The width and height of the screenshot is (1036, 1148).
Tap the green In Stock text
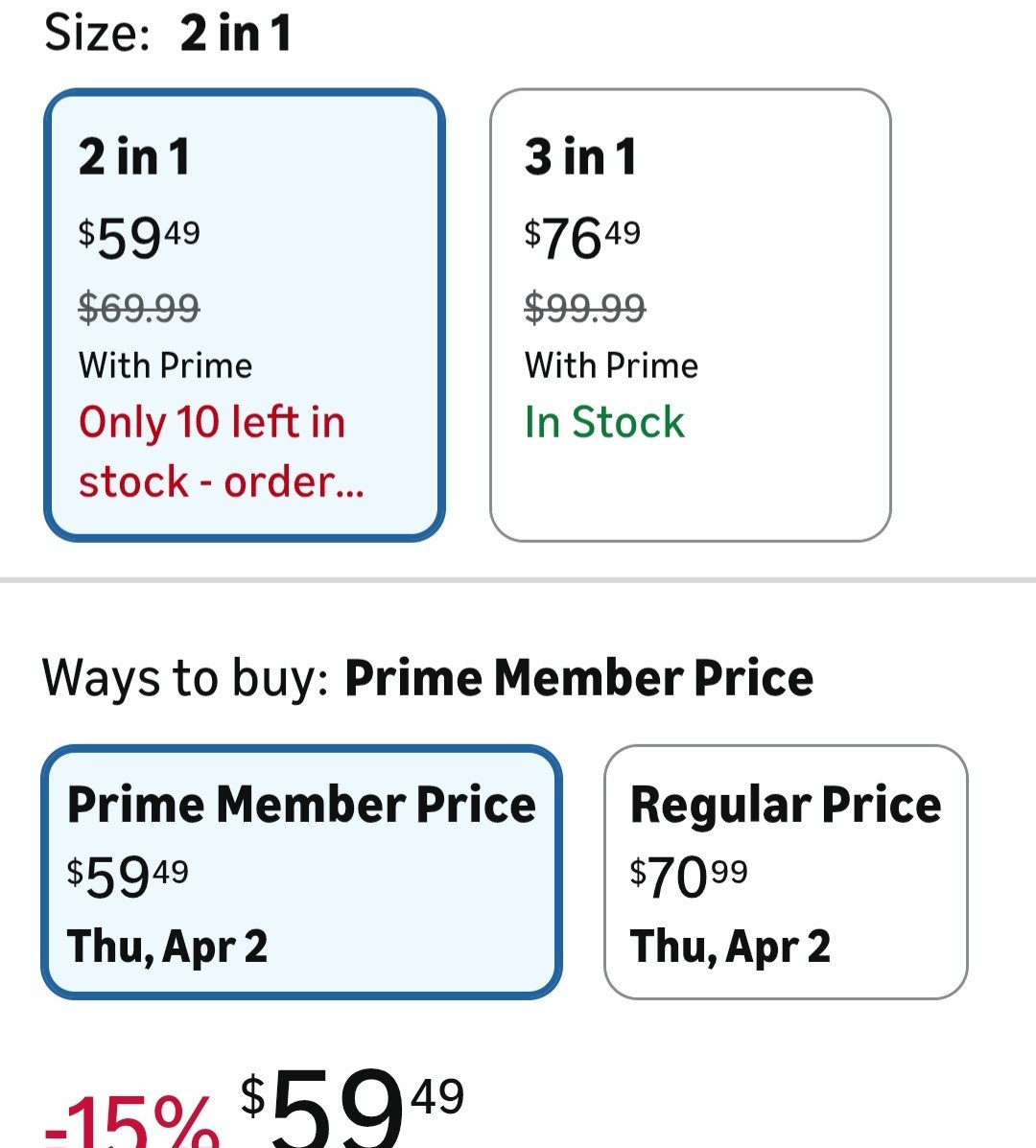coord(604,422)
